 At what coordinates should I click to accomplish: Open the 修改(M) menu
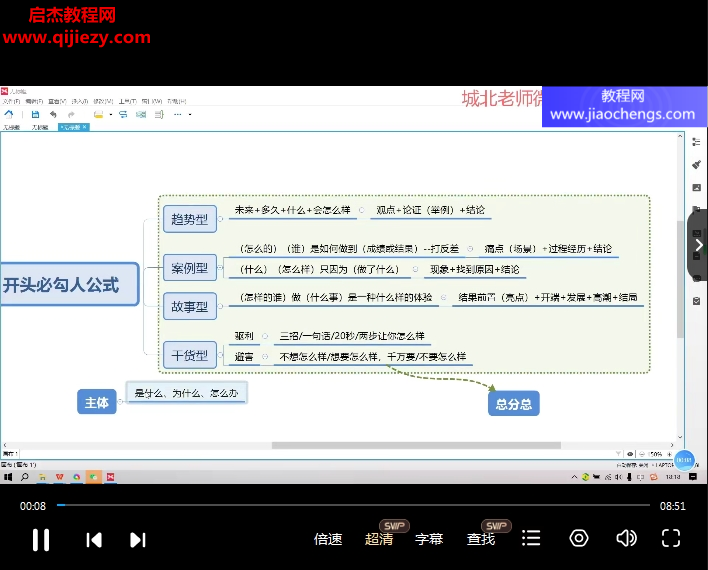coord(103,101)
